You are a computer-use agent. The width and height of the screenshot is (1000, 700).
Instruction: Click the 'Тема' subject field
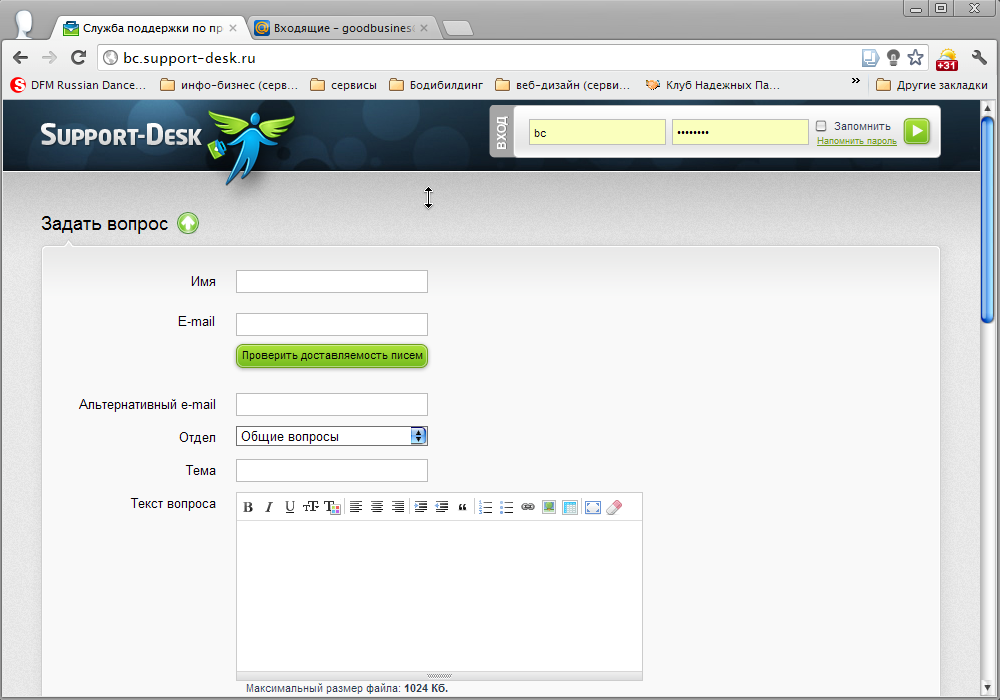[x=332, y=470]
